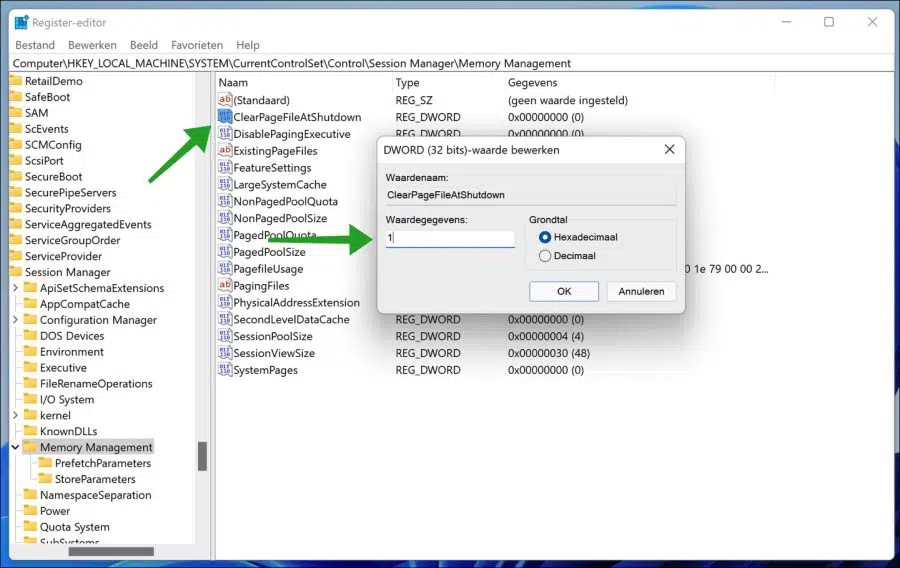The image size is (900, 568).
Task: Open the Bewerken menu
Action: pos(92,45)
